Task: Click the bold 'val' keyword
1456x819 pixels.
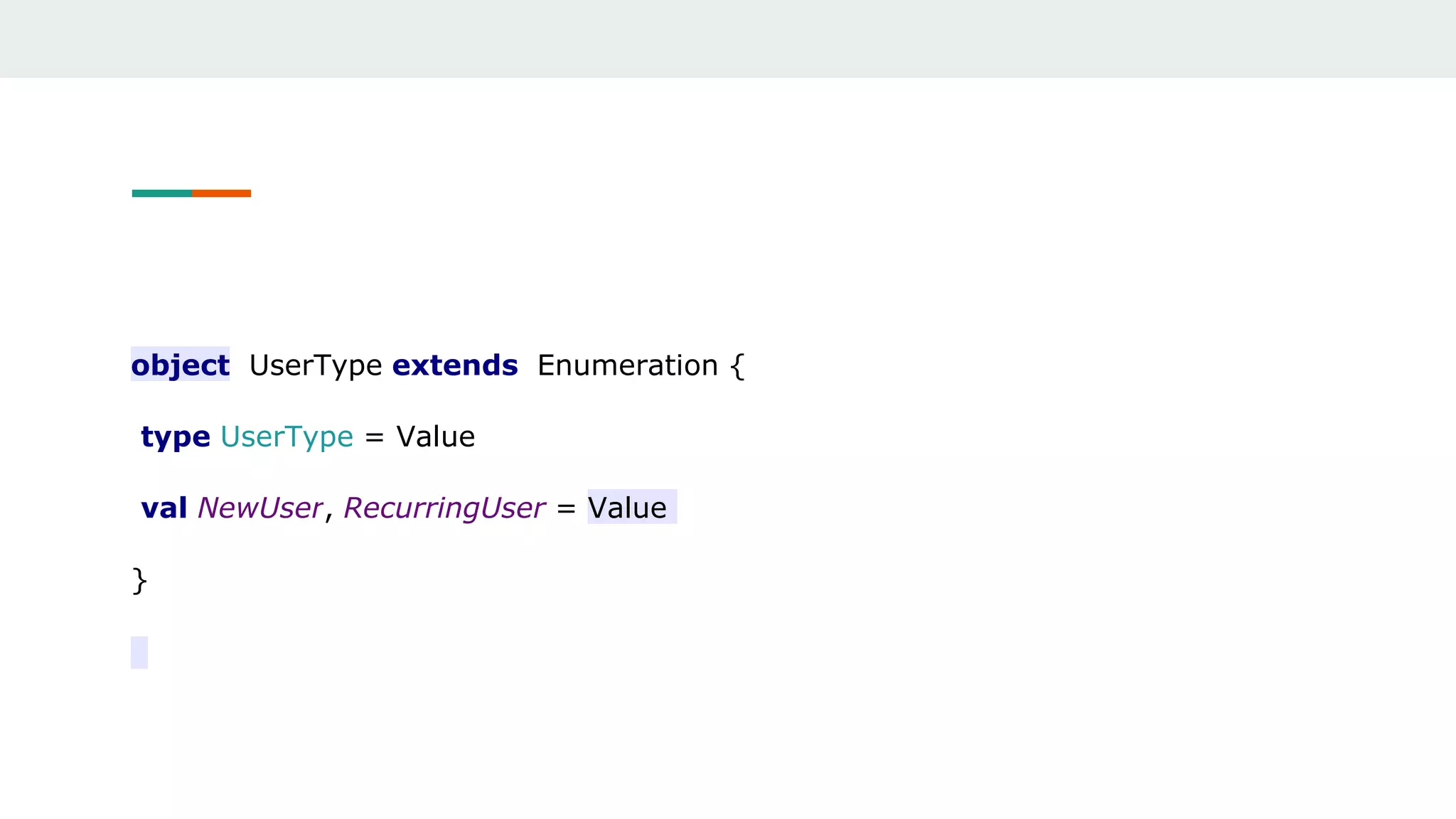Action: tap(164, 508)
